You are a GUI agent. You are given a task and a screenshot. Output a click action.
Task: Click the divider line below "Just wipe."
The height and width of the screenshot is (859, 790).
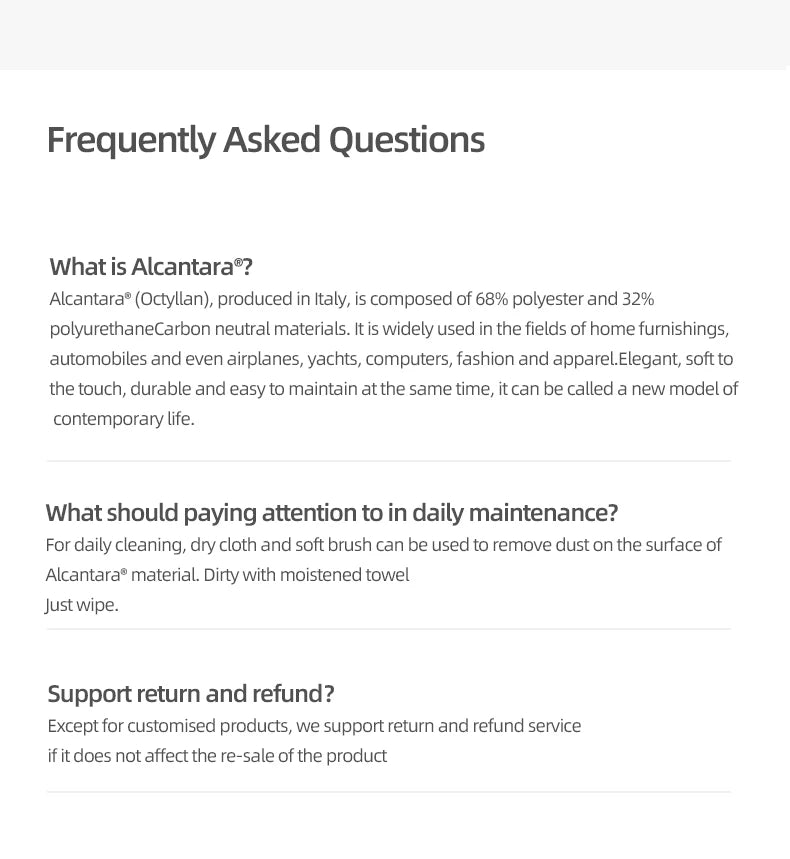coord(388,629)
